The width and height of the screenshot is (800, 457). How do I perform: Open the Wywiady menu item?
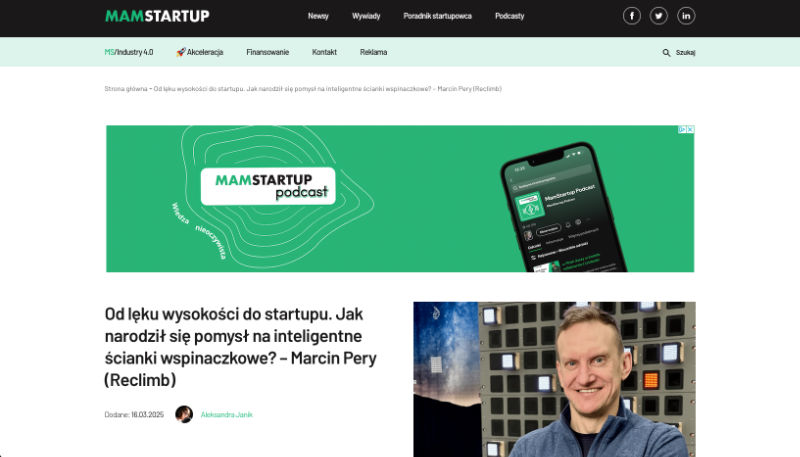click(366, 16)
